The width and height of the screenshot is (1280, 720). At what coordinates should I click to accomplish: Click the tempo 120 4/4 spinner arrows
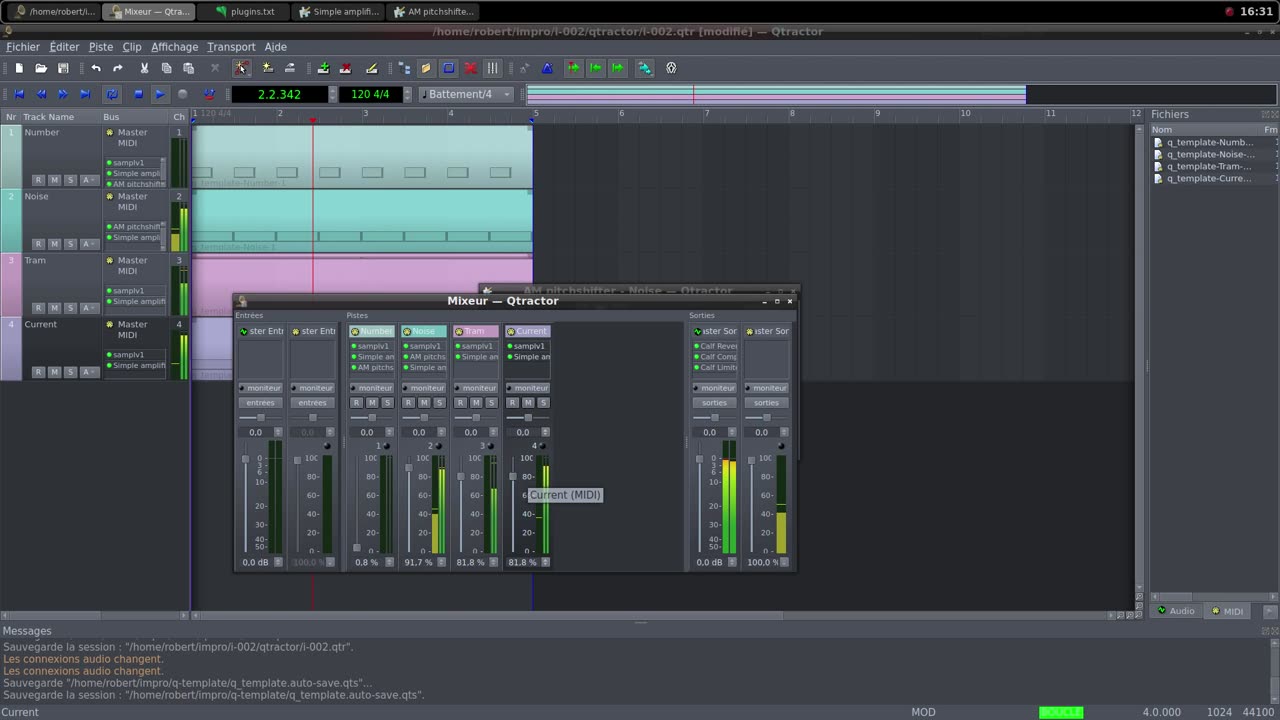click(408, 94)
